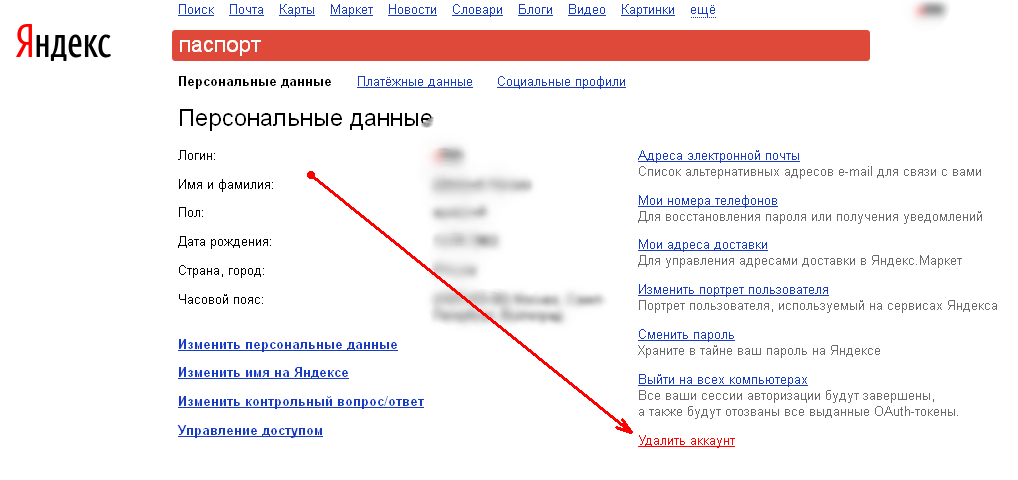Open the Почта link in top navigation
The height and width of the screenshot is (480, 1018).
pyautogui.click(x=247, y=10)
